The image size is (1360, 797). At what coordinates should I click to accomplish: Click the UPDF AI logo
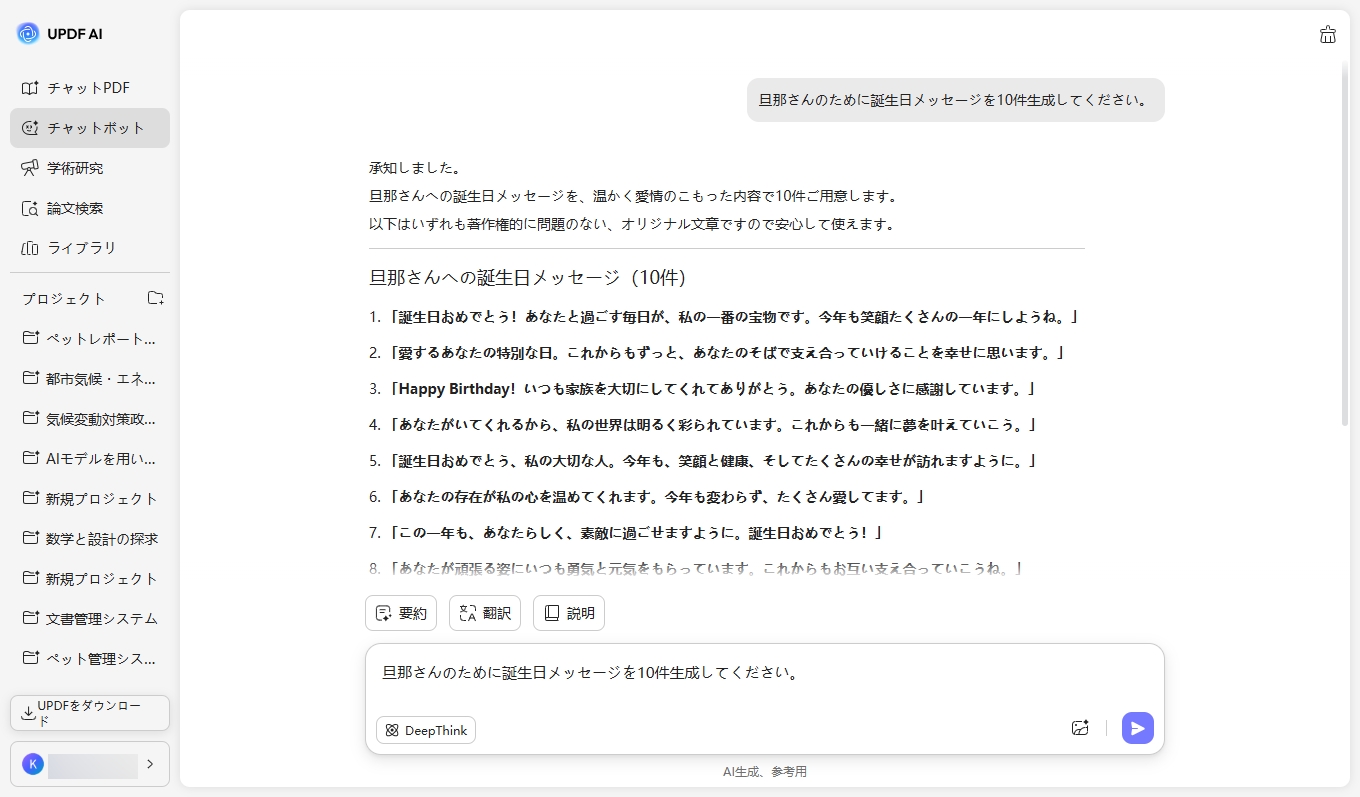click(60, 34)
